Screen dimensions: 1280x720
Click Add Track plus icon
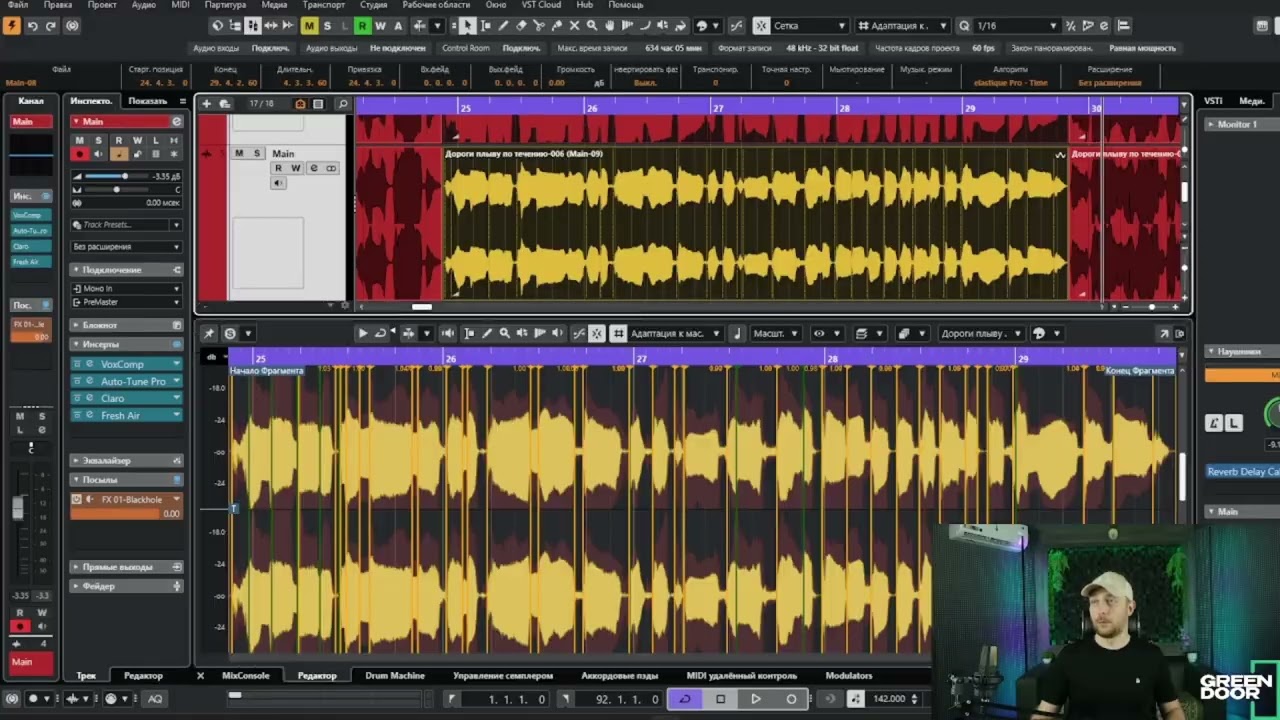[x=207, y=104]
